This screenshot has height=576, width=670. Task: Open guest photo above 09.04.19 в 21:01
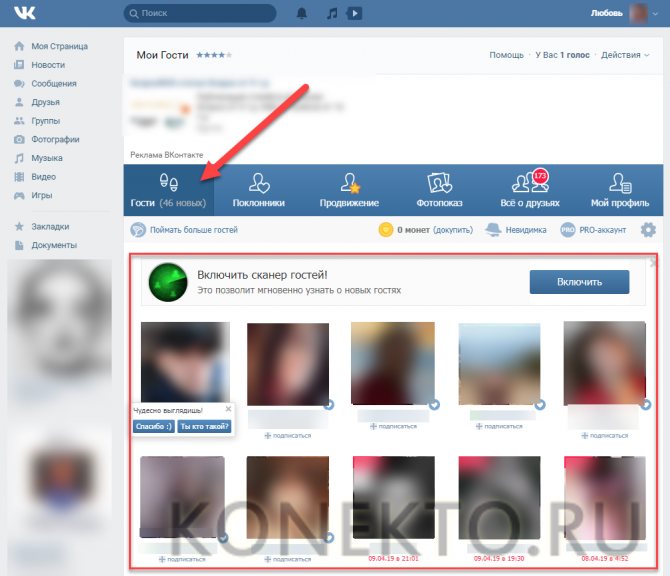pos(394,497)
